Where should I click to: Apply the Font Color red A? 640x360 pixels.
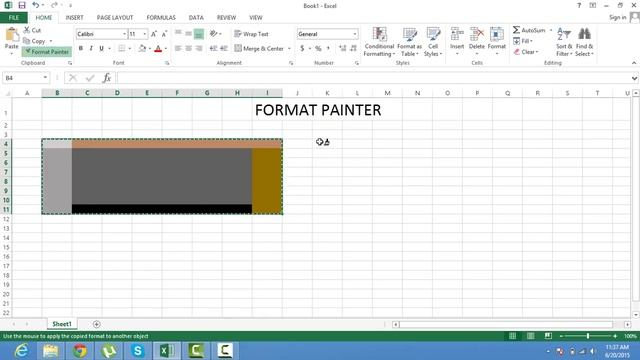click(158, 49)
